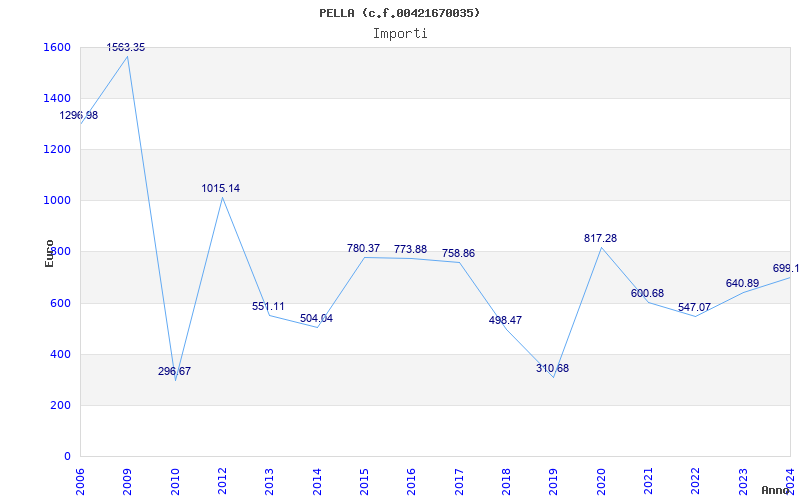
Task: Select the 0 y-axis tick label
Action: click(68, 456)
